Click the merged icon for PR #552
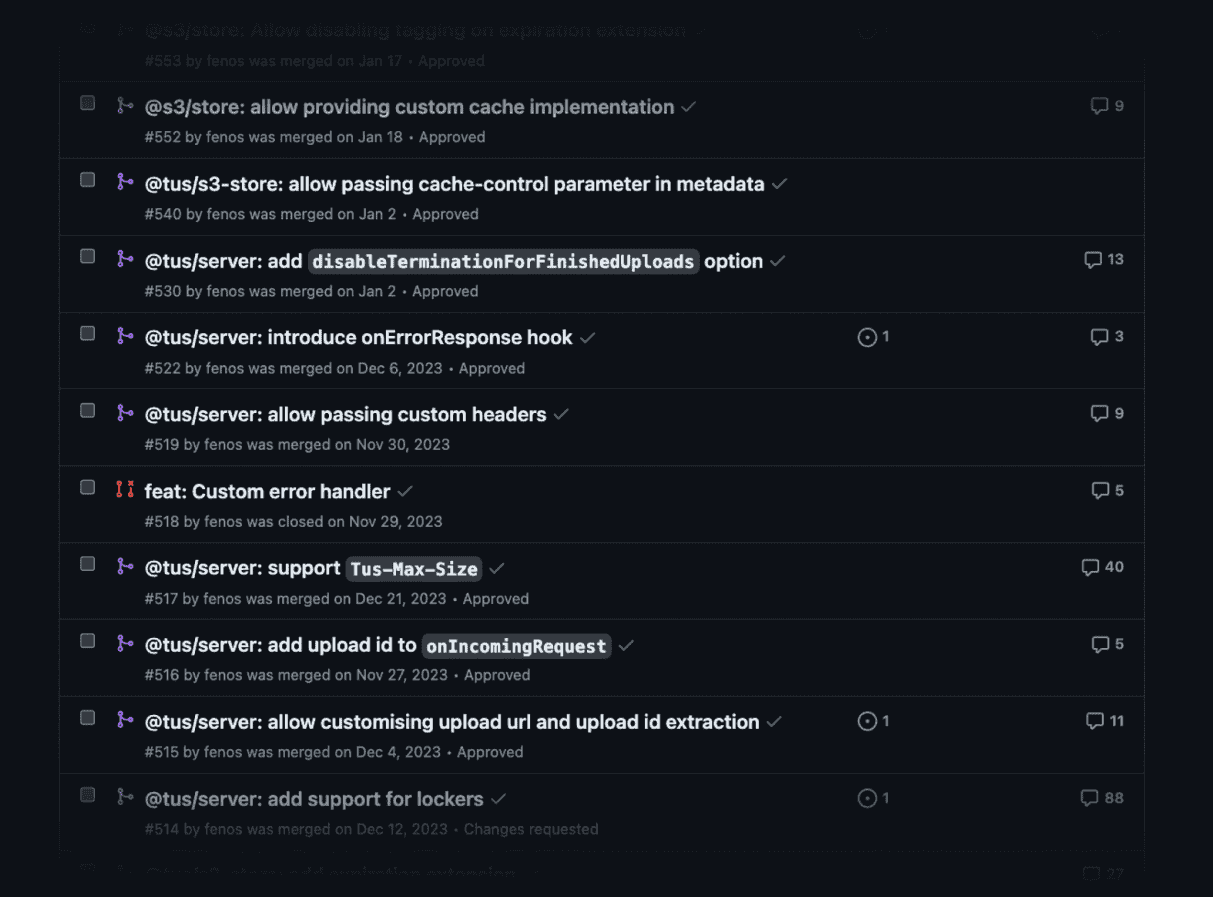The height and width of the screenshot is (897, 1213). pyautogui.click(x=125, y=105)
